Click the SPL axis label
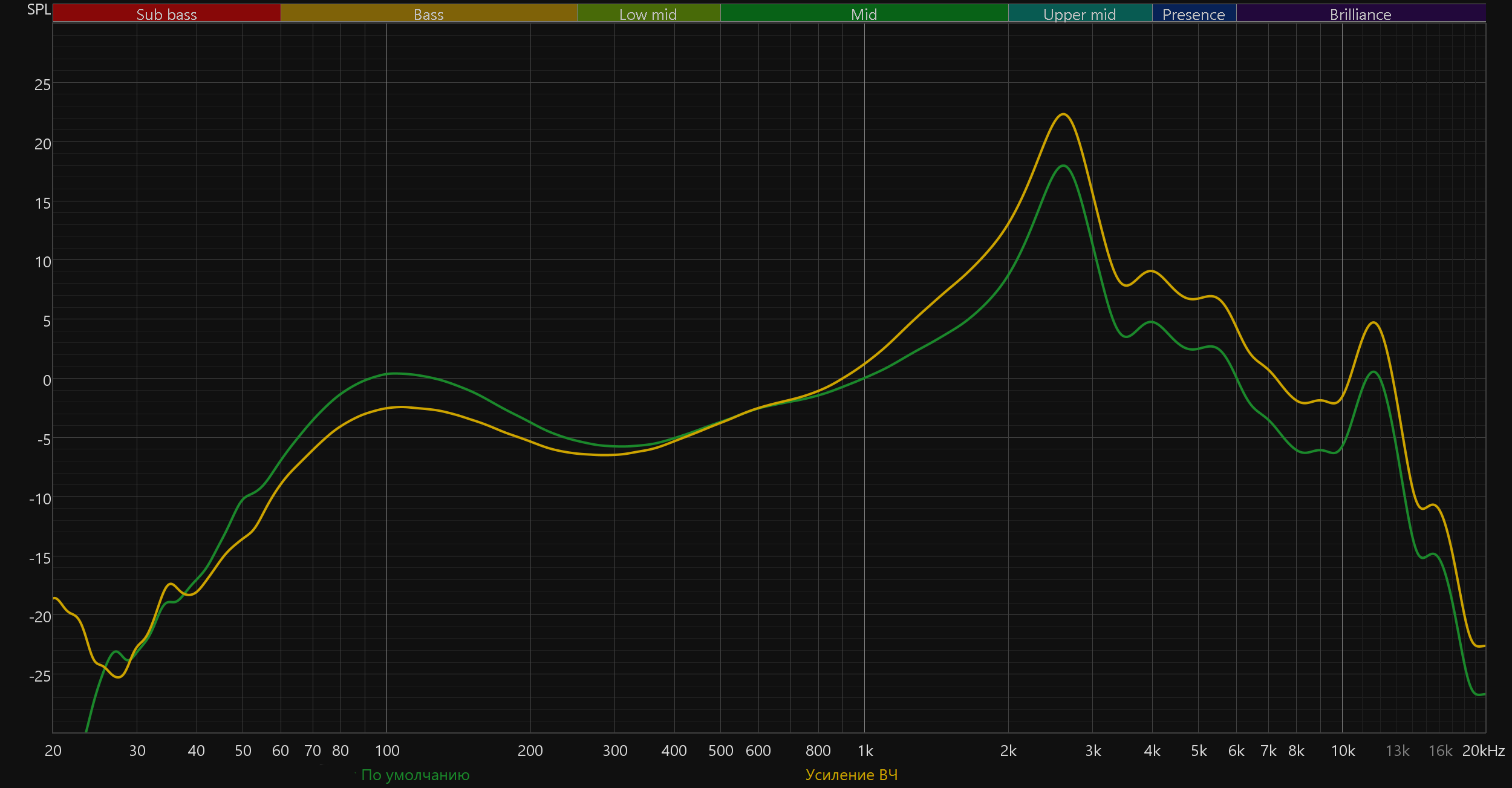Screen dimensions: 1512x788 coord(39,10)
